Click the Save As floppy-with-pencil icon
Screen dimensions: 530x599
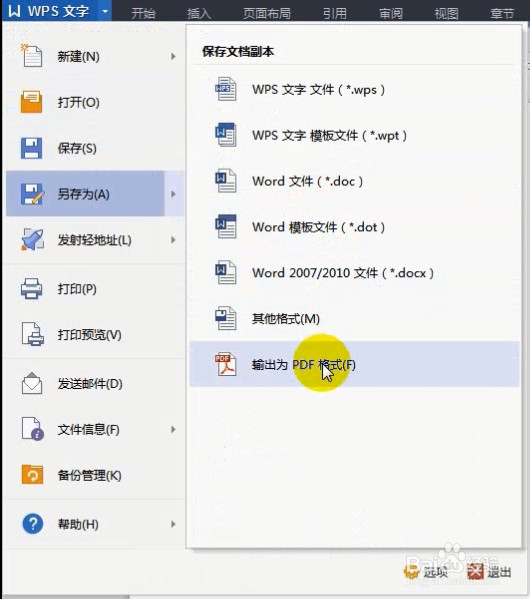point(32,194)
